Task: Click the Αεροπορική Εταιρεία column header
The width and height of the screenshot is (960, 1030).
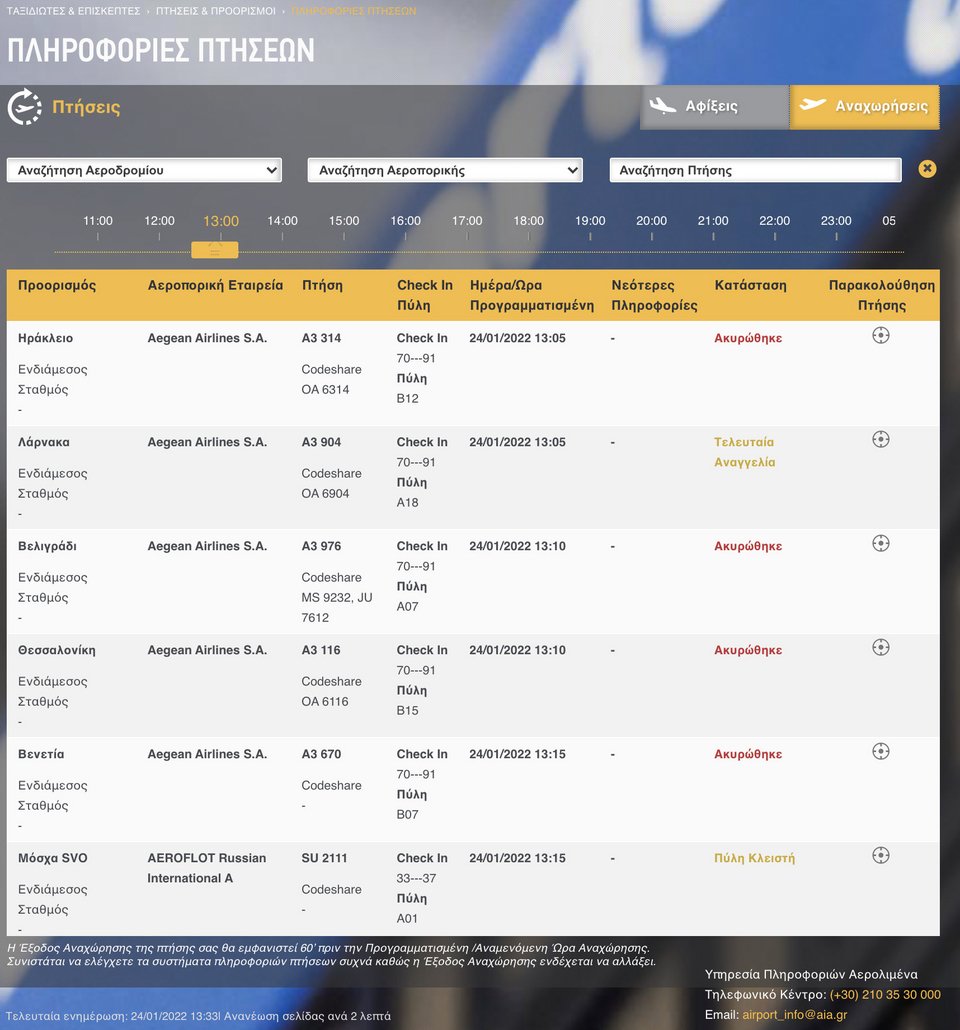Action: tap(216, 285)
